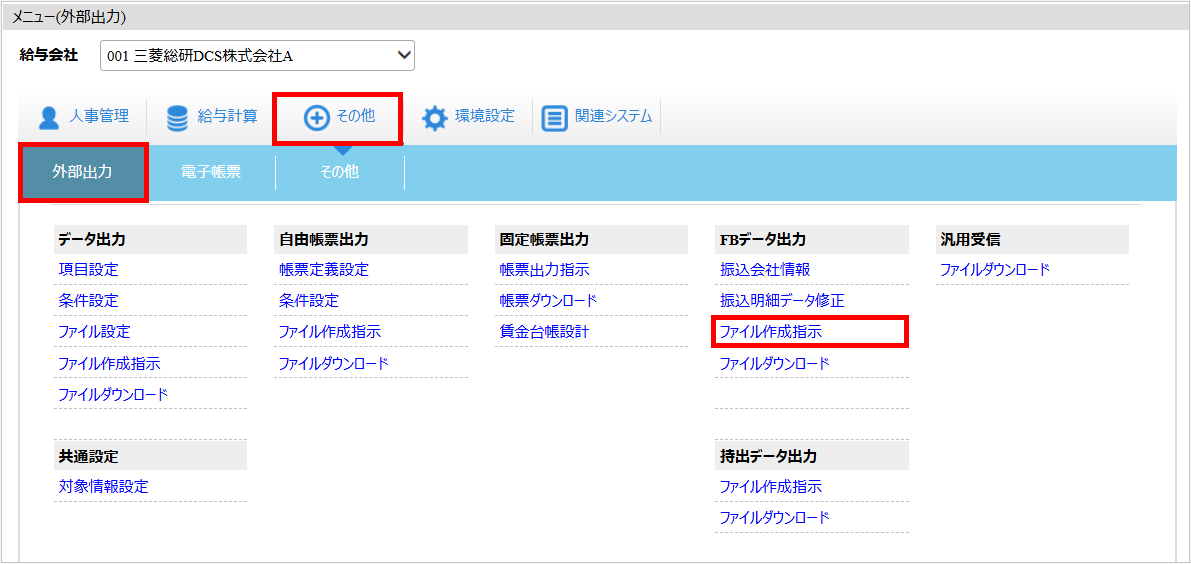
Task: Open the 給与計算 top menu
Action: [x=227, y=116]
